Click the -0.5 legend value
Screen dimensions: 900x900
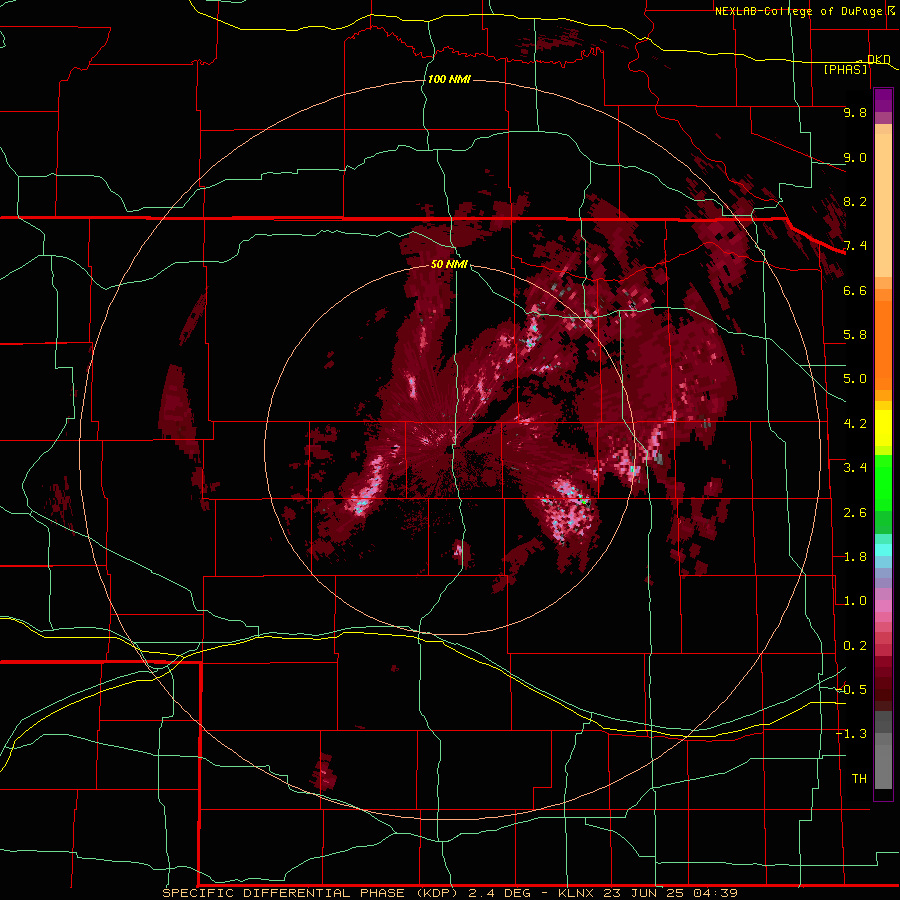click(x=852, y=690)
